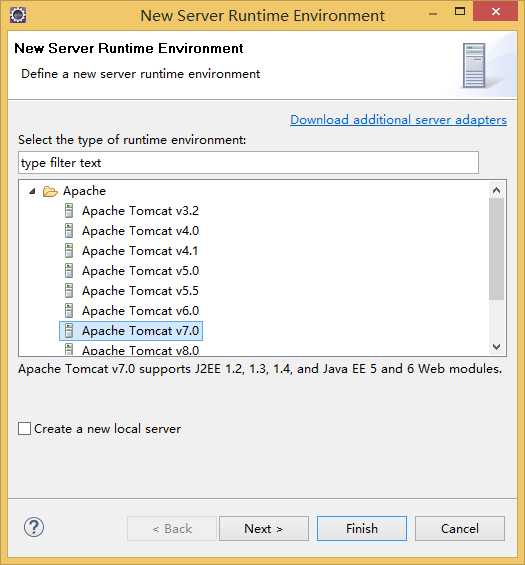Viewport: 525px width, 565px height.
Task: Open Download additional server adapters link
Action: (x=399, y=120)
